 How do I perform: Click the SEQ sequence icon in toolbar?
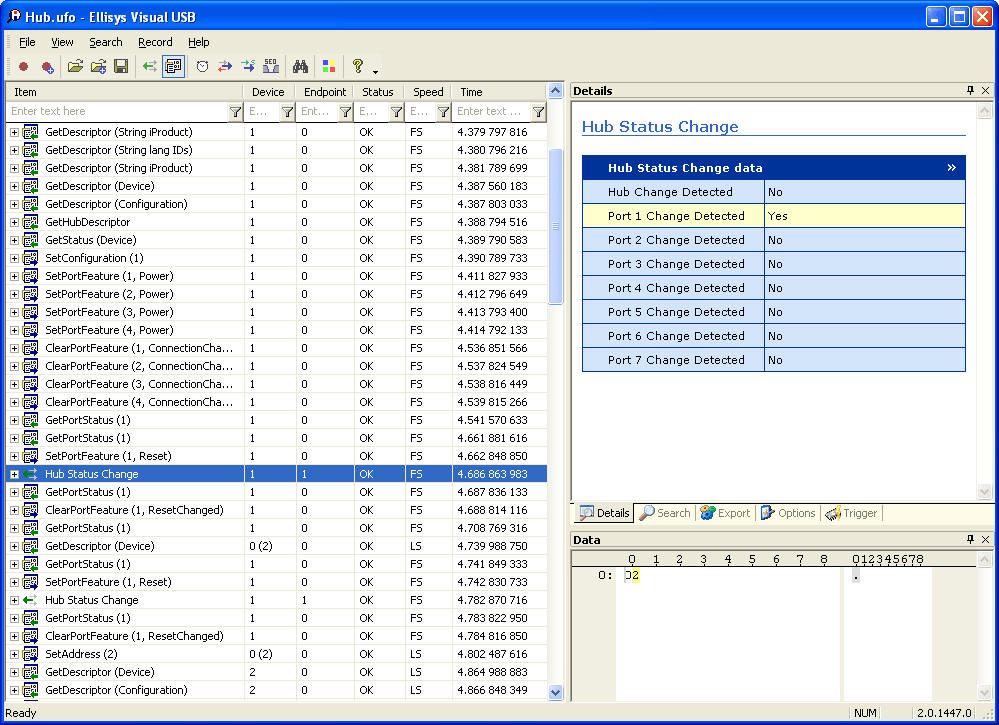click(x=271, y=67)
